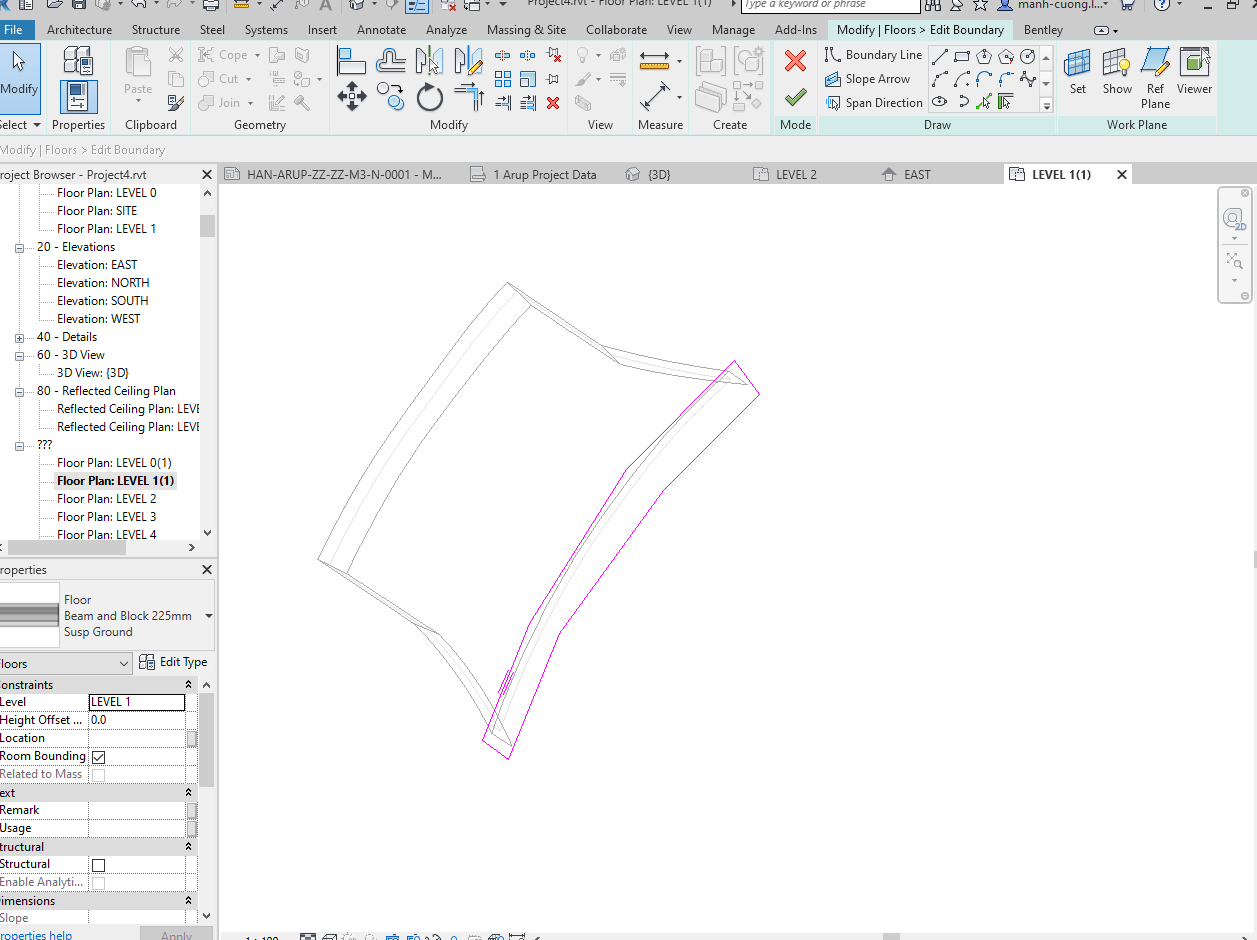Click the red Delete icon in Modify panel

tap(553, 103)
